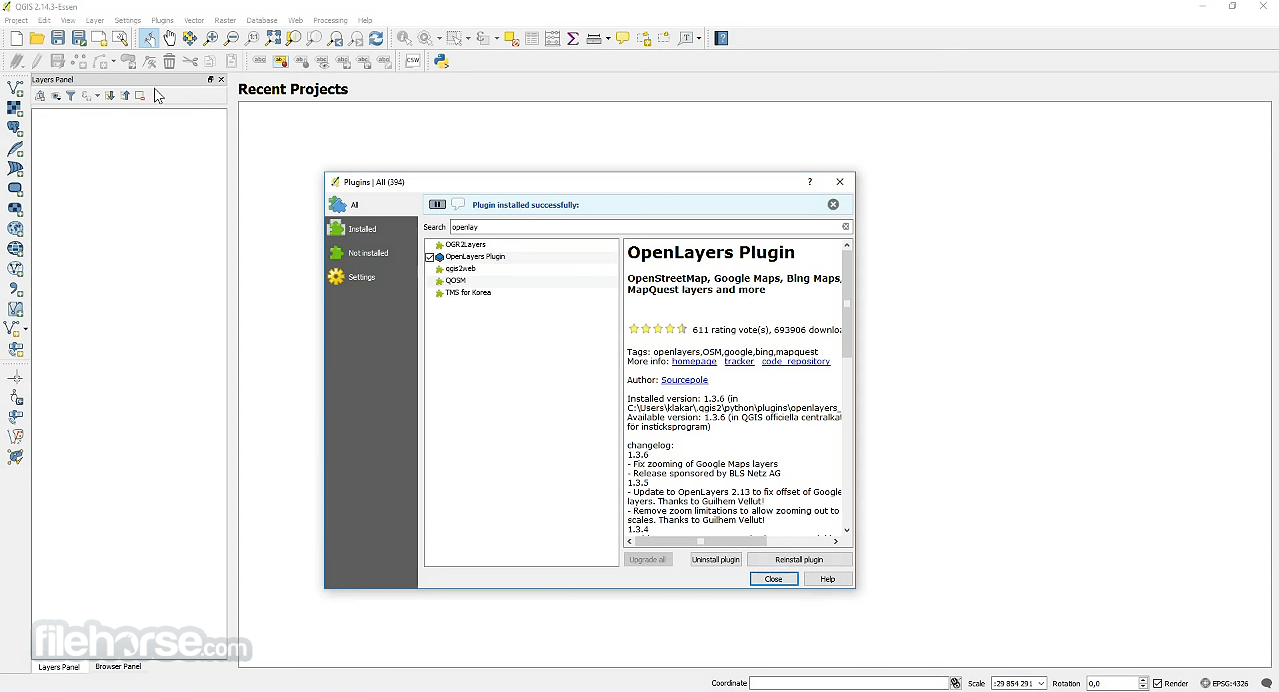Viewport: 1279px width, 692px height.
Task: Open the code repository link
Action: coord(796,362)
